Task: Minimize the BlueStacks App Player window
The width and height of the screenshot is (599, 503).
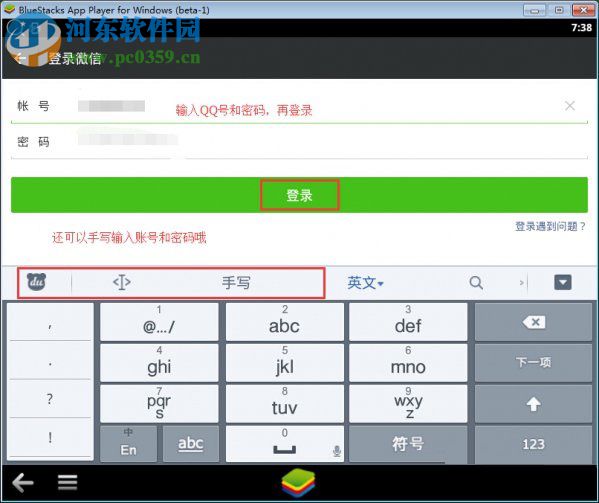Action: (534, 10)
